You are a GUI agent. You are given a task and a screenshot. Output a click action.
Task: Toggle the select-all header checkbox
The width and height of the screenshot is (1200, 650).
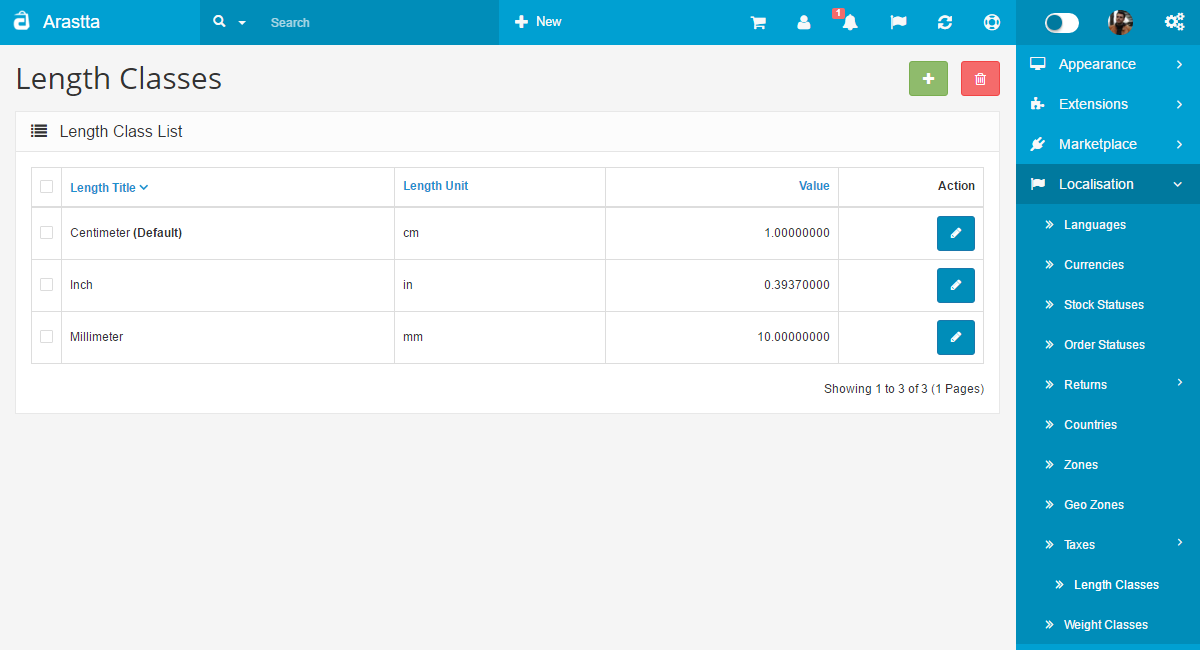tap(46, 186)
